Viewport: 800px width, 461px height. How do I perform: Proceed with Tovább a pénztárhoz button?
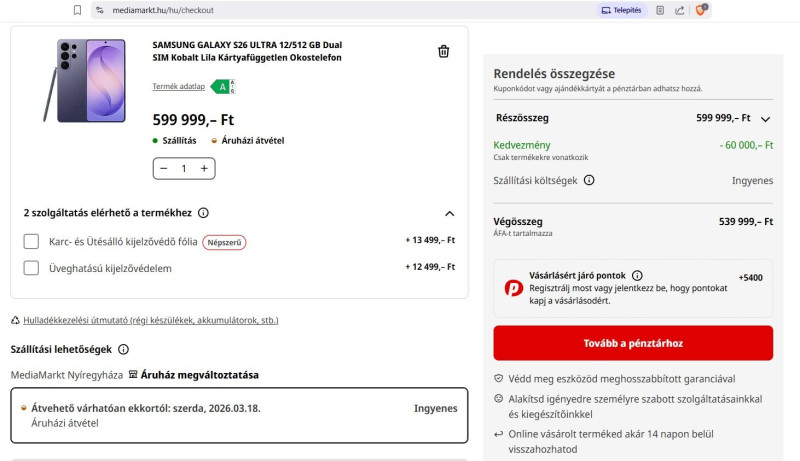coord(632,343)
